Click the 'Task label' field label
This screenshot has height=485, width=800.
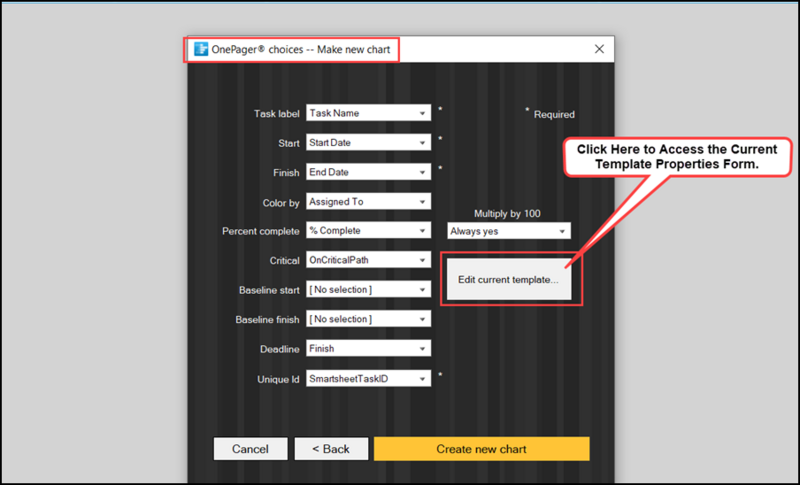click(x=277, y=114)
